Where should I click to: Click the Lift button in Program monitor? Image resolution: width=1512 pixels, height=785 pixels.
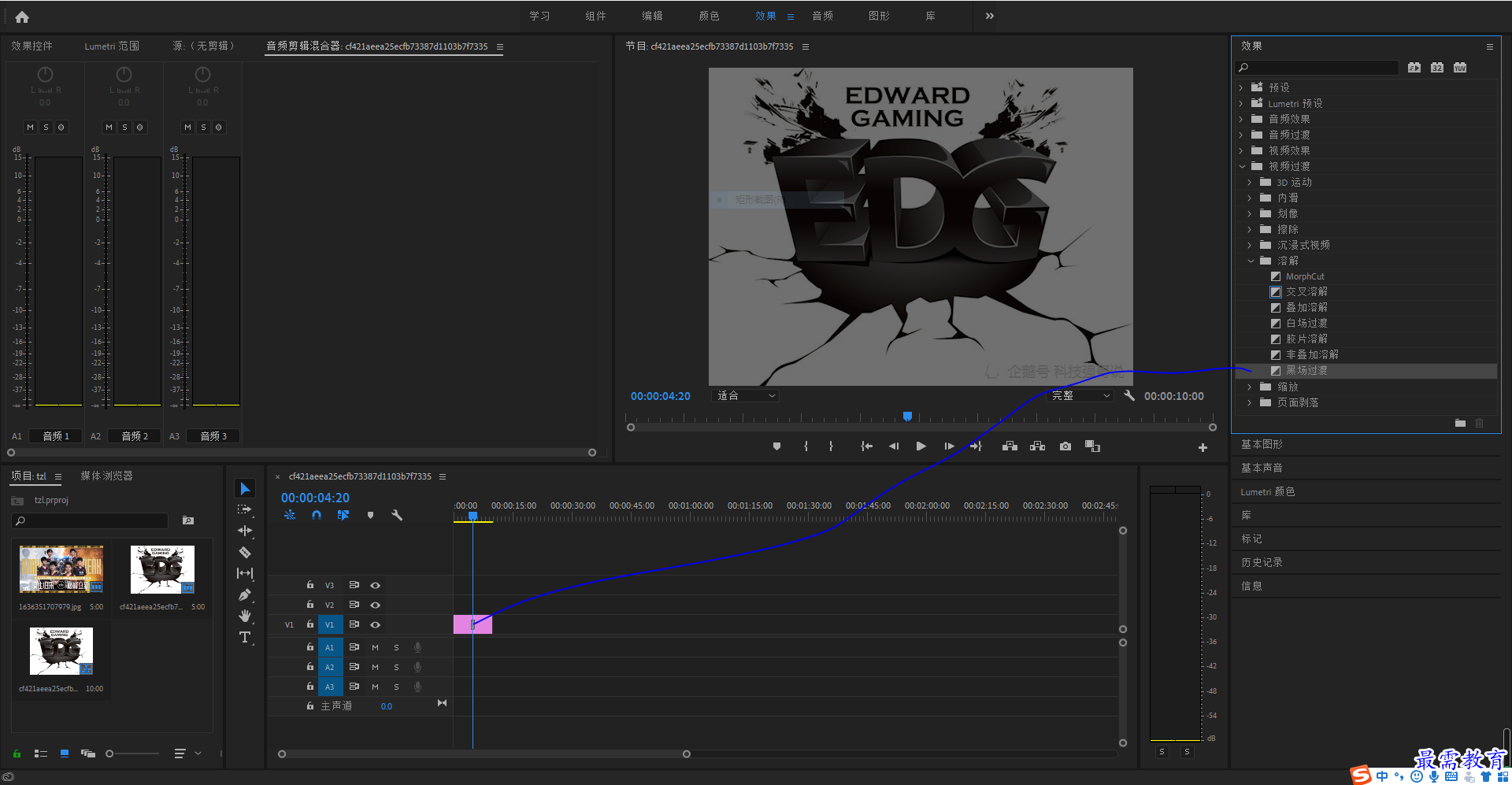tap(1010, 446)
